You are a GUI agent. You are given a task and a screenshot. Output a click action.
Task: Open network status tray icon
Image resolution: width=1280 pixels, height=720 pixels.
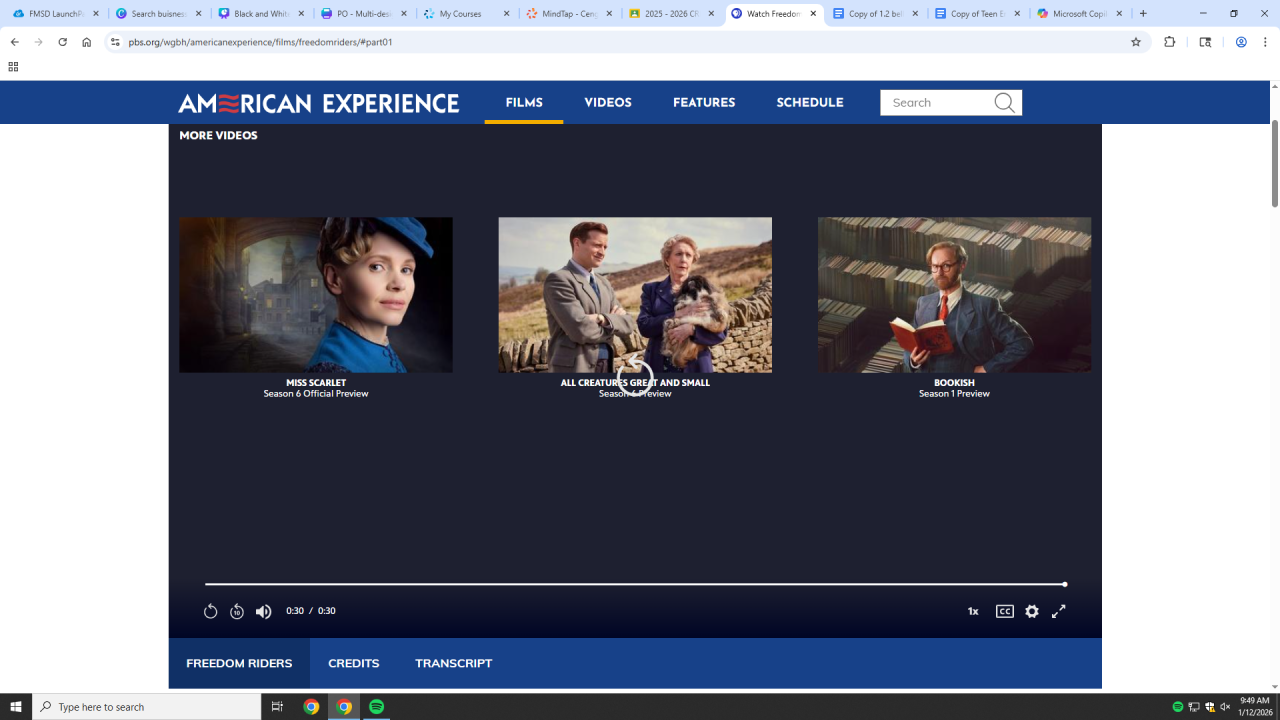1194,707
